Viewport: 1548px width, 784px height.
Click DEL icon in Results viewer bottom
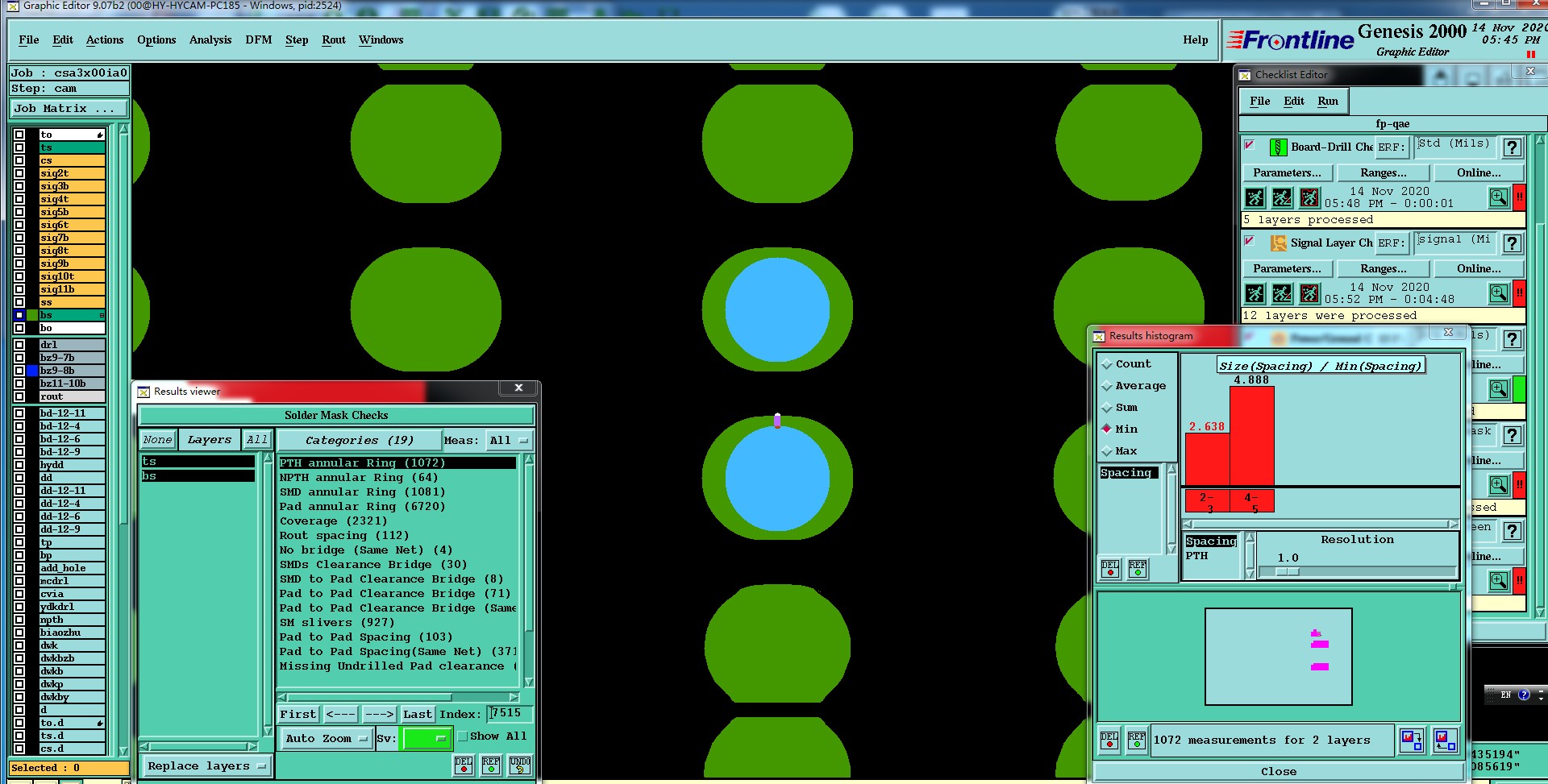pos(464,765)
